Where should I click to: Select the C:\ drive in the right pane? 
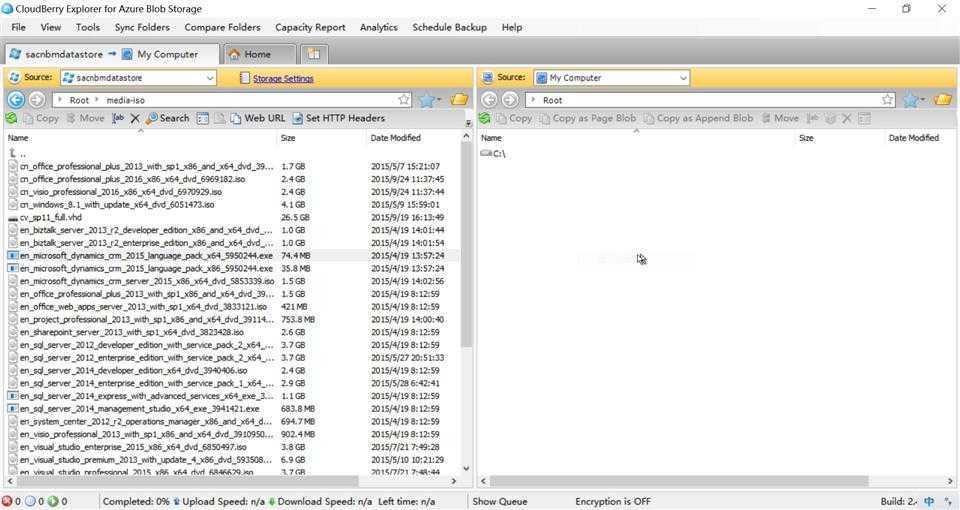tap(493, 153)
